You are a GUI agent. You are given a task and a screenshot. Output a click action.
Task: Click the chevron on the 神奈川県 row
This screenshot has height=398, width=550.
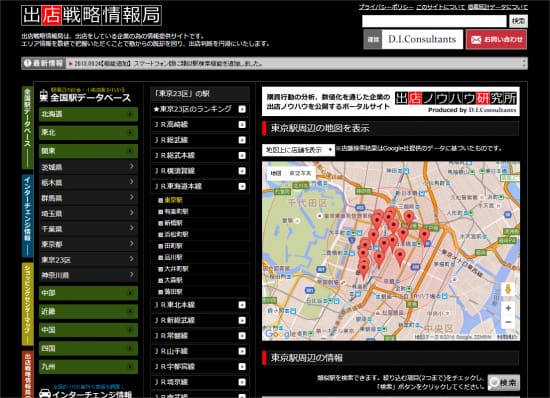(x=132, y=274)
